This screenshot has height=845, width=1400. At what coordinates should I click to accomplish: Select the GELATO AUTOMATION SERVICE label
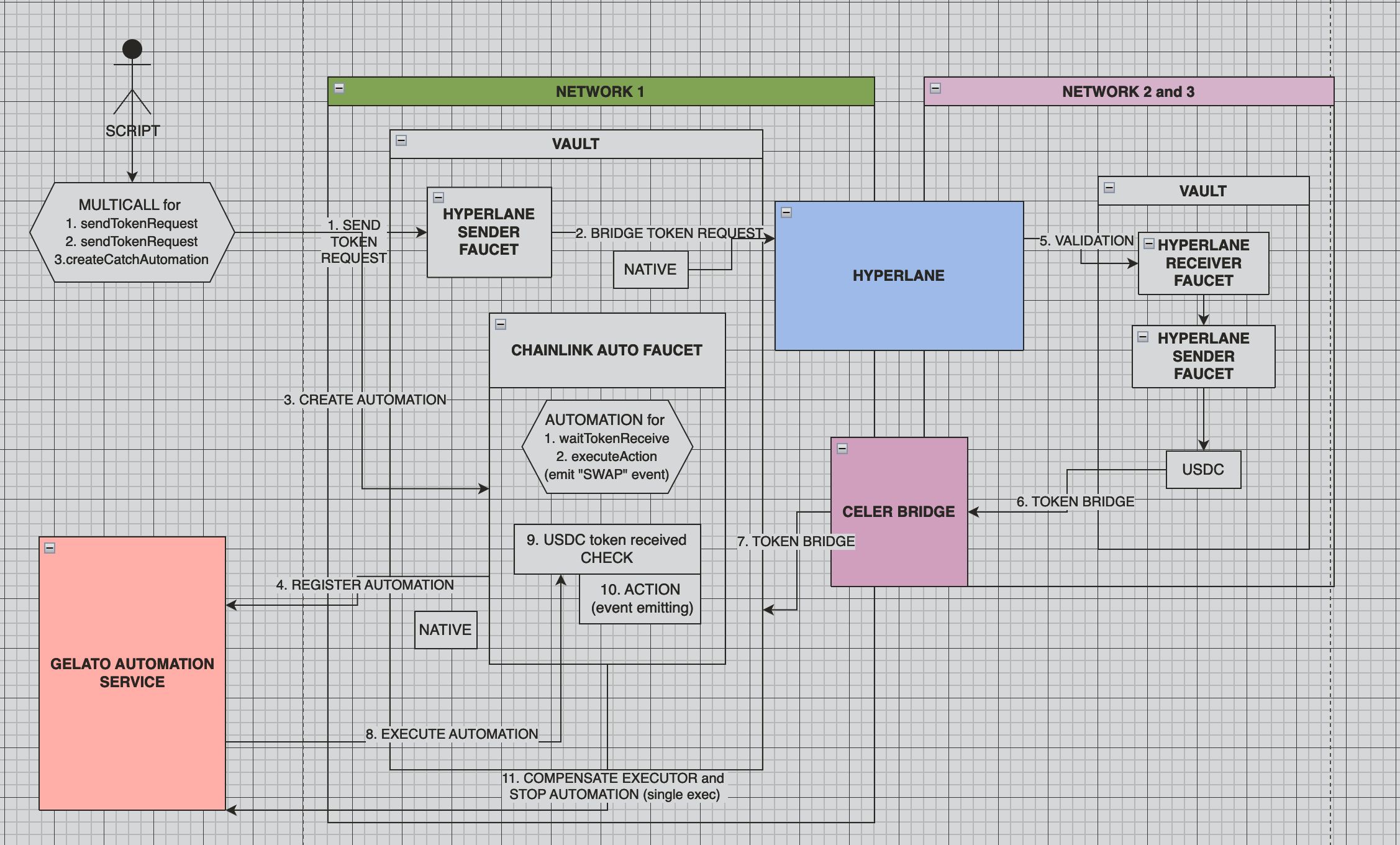tap(132, 673)
